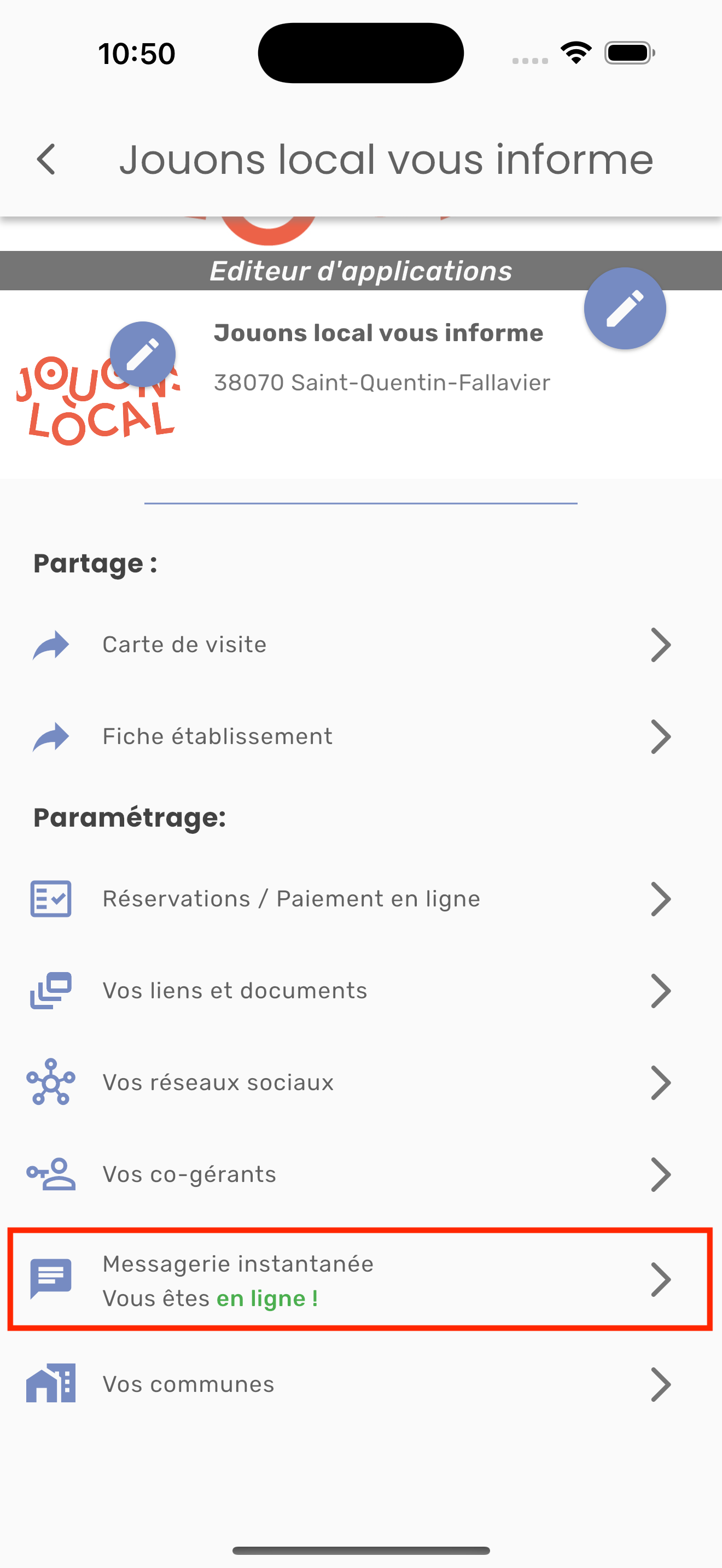This screenshot has height=1568, width=722.
Task: Tap the share arrow beside Fiche établissement
Action: coord(51,736)
